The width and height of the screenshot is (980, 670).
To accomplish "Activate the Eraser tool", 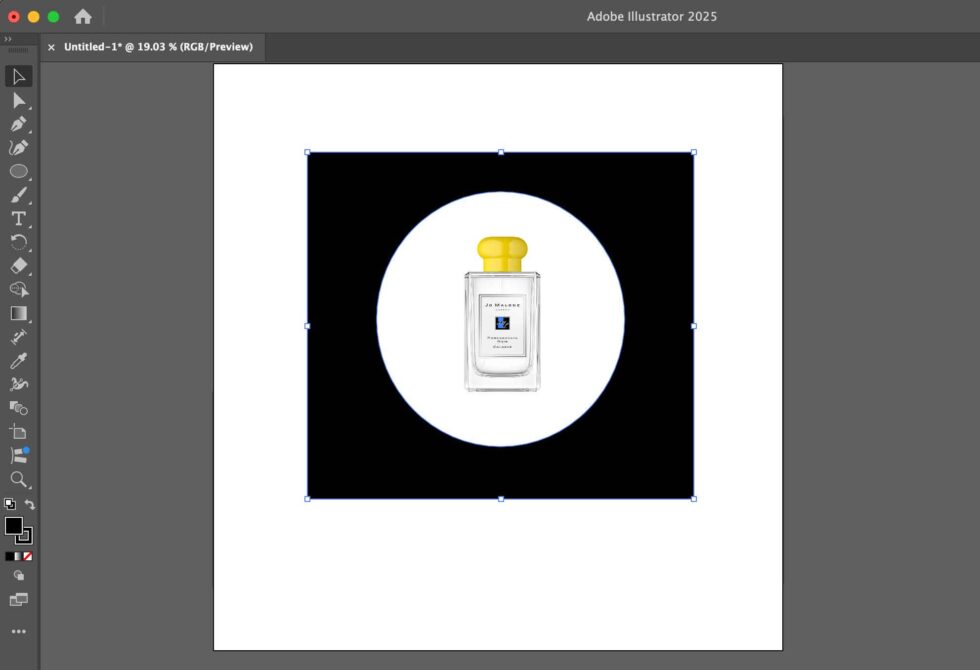I will 17,265.
